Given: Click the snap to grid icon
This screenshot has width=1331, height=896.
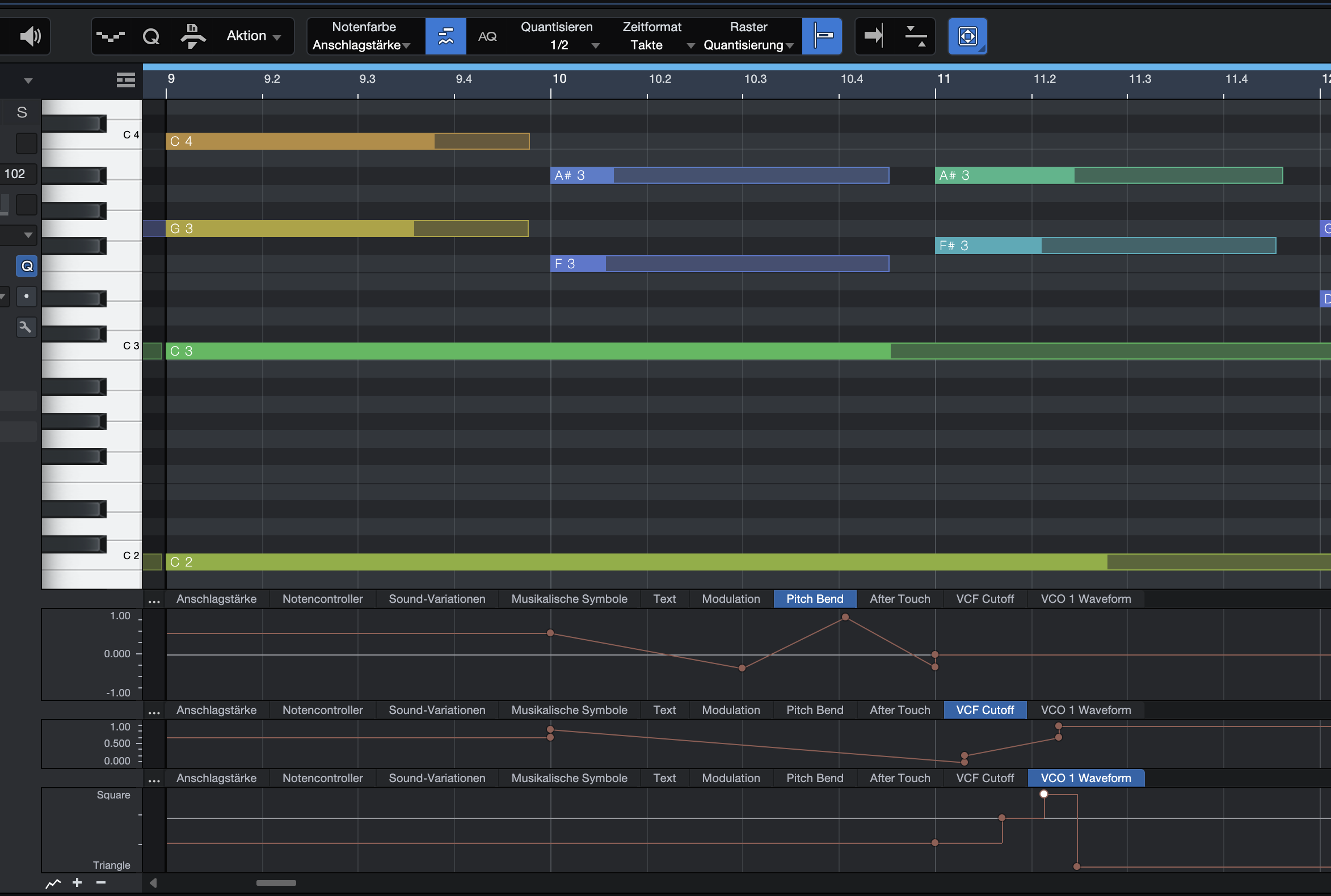Looking at the screenshot, I should 822,36.
